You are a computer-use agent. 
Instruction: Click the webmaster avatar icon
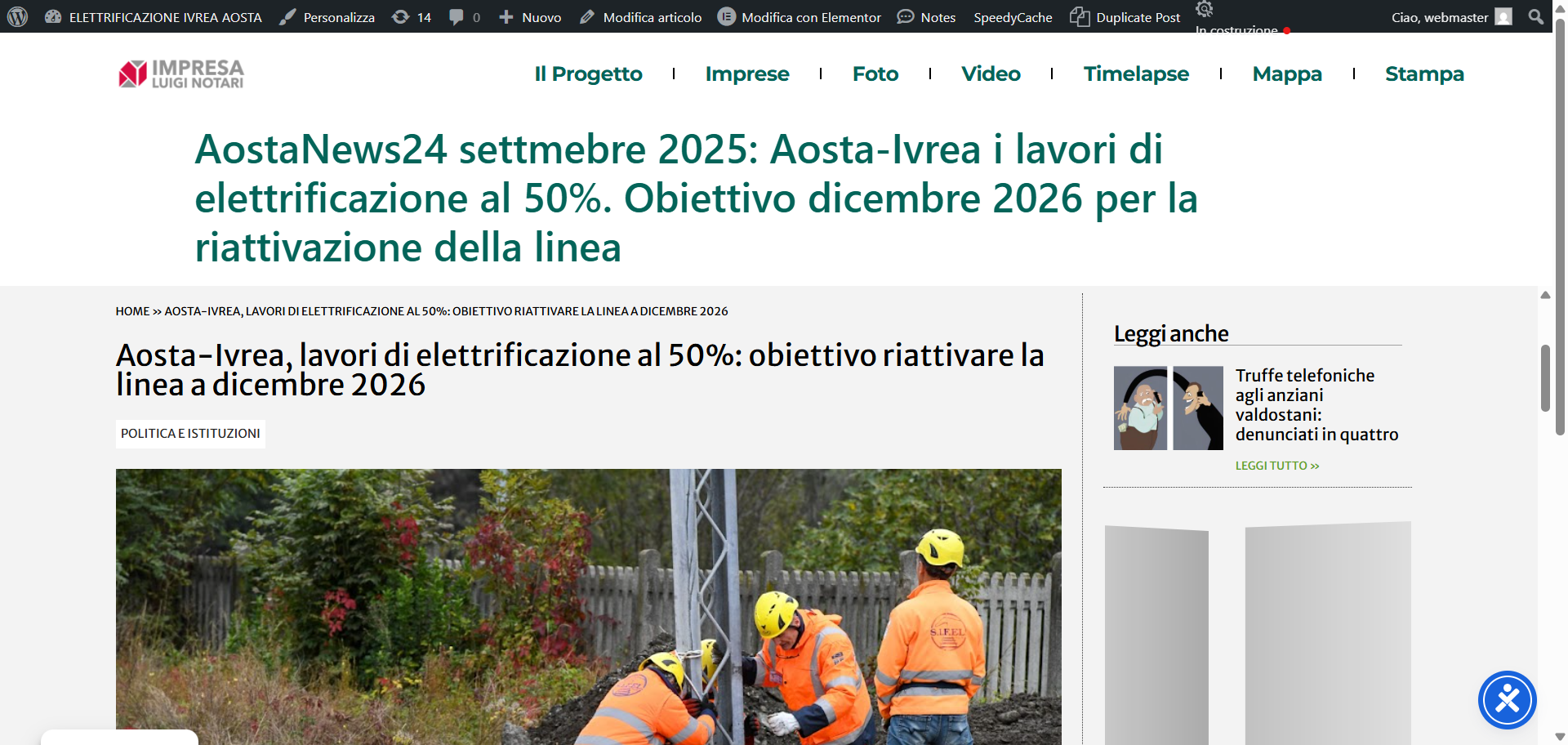pos(1503,17)
